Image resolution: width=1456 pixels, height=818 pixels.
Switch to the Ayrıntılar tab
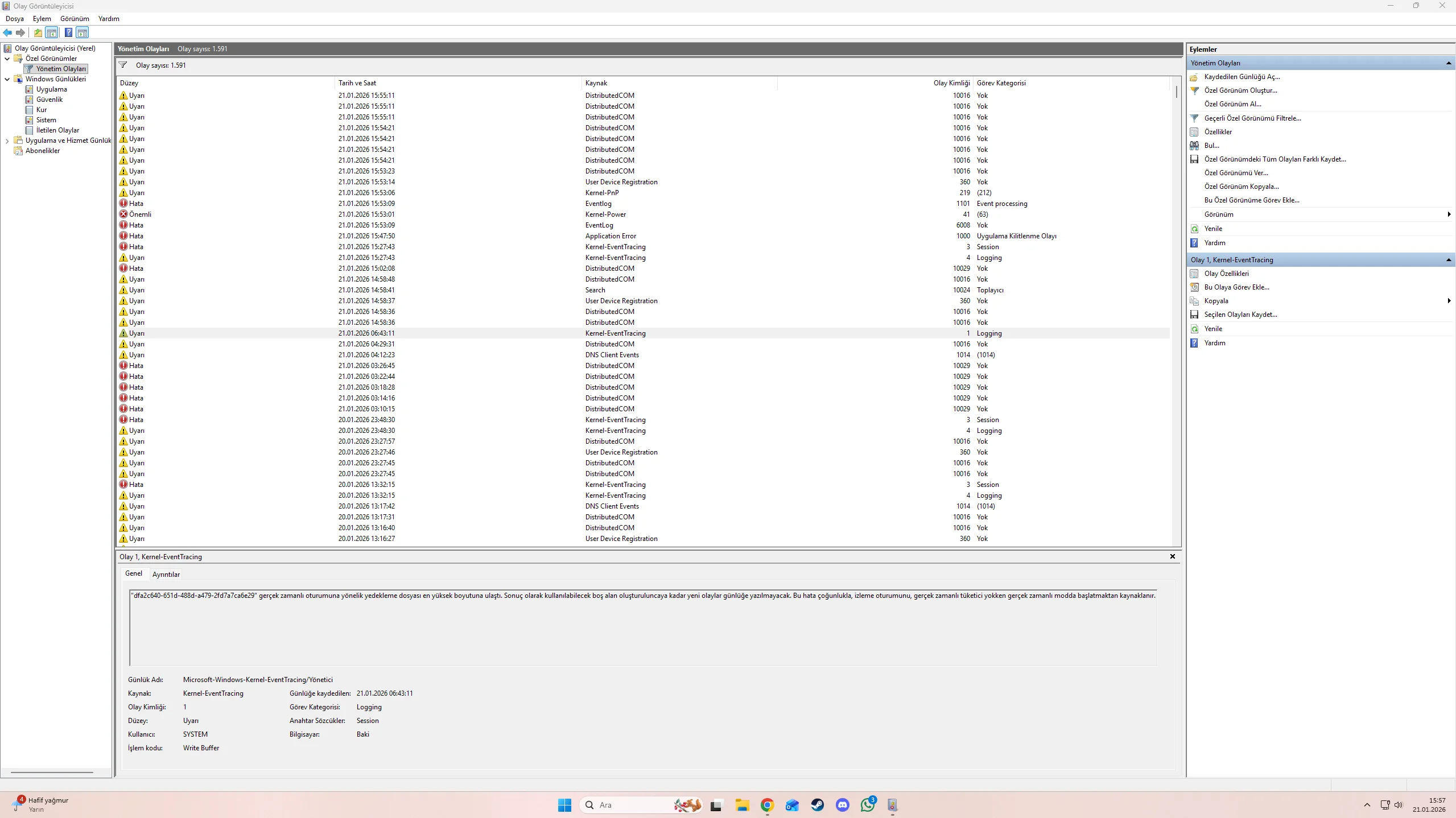coord(166,574)
